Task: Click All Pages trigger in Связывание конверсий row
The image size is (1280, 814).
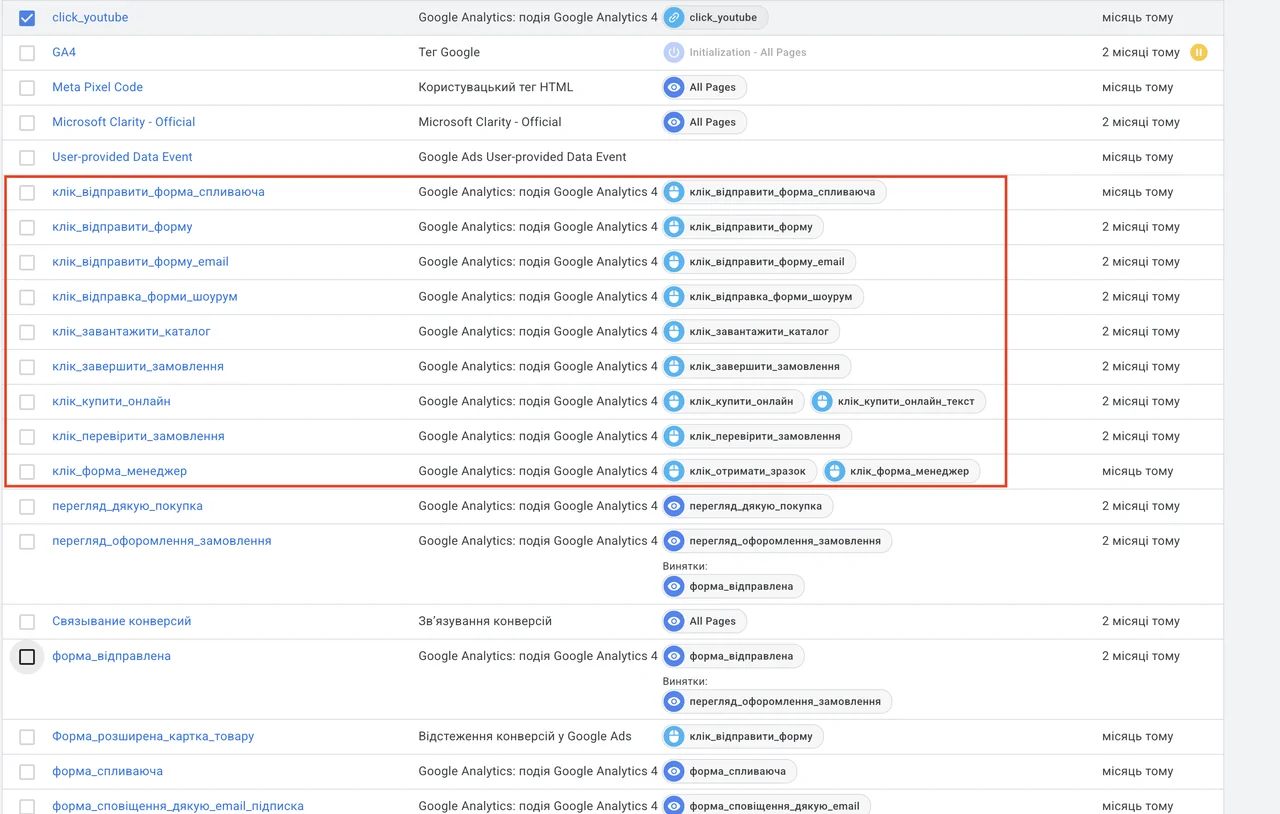Action: 704,621
